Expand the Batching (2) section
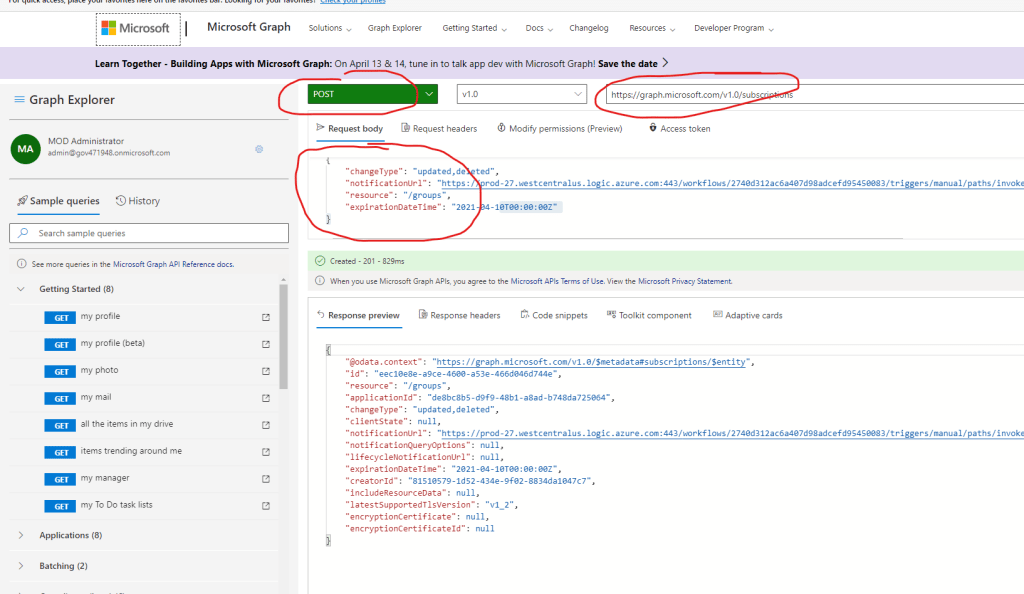The width and height of the screenshot is (1024, 594). [22, 566]
